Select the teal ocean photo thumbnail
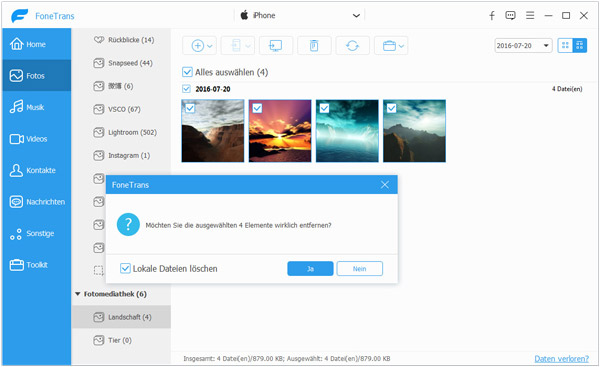Viewport: 600px width, 367px height. click(x=347, y=131)
